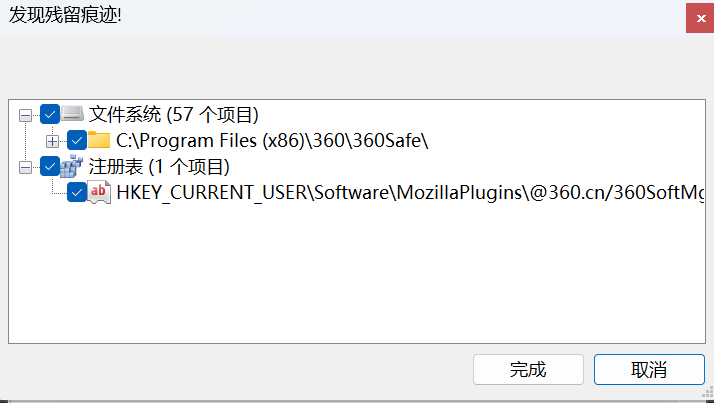Expand the C:\Program Files (x86)\360\360Safe node
Image resolution: width=714 pixels, height=403 pixels.
[x=52, y=141]
